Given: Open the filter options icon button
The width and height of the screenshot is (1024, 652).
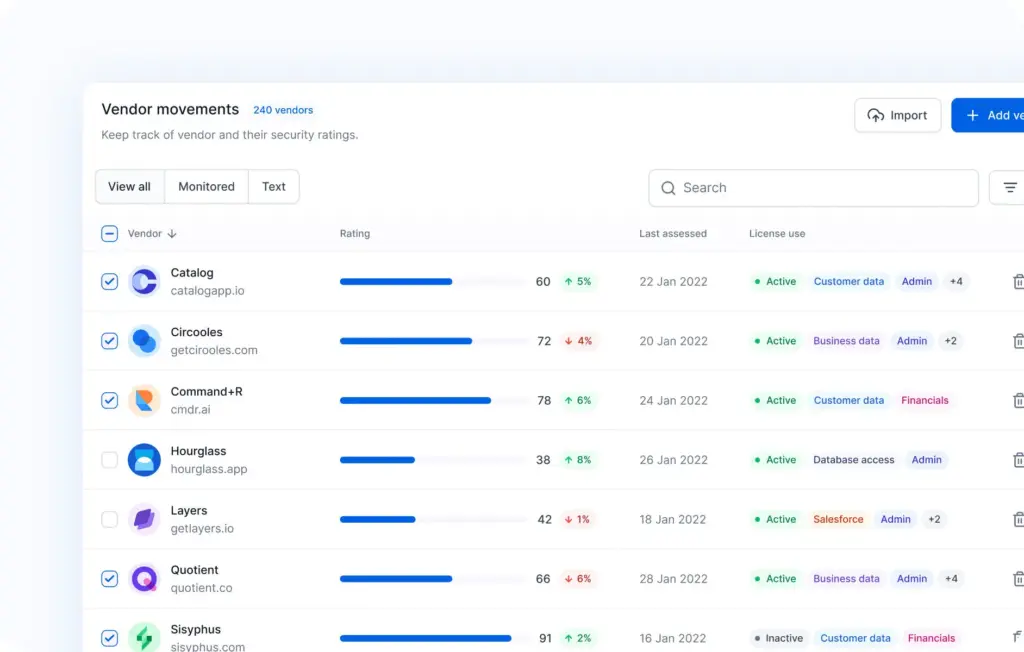Looking at the screenshot, I should click(1009, 188).
